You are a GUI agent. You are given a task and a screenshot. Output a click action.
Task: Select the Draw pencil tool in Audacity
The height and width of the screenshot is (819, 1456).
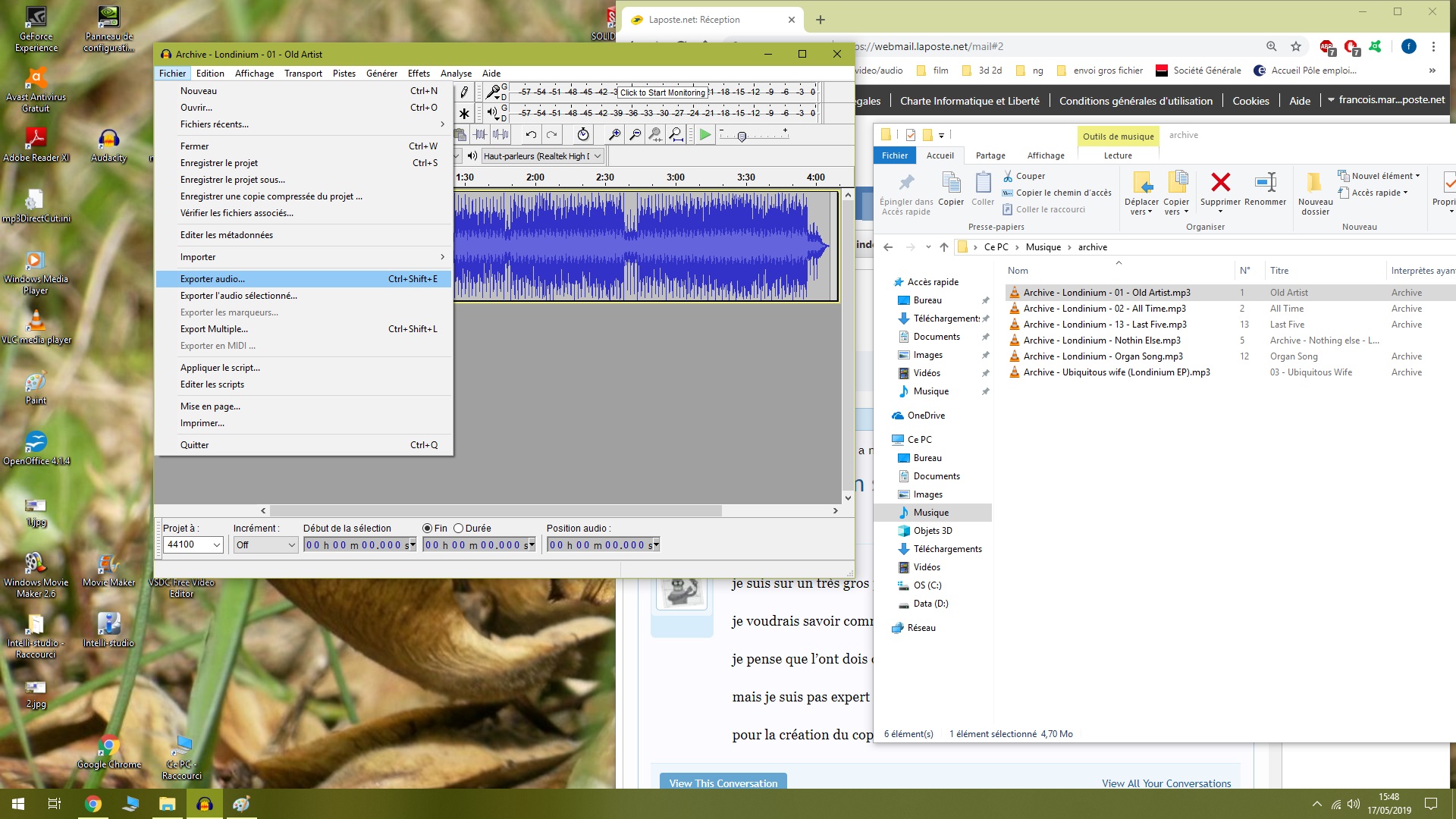tap(464, 93)
